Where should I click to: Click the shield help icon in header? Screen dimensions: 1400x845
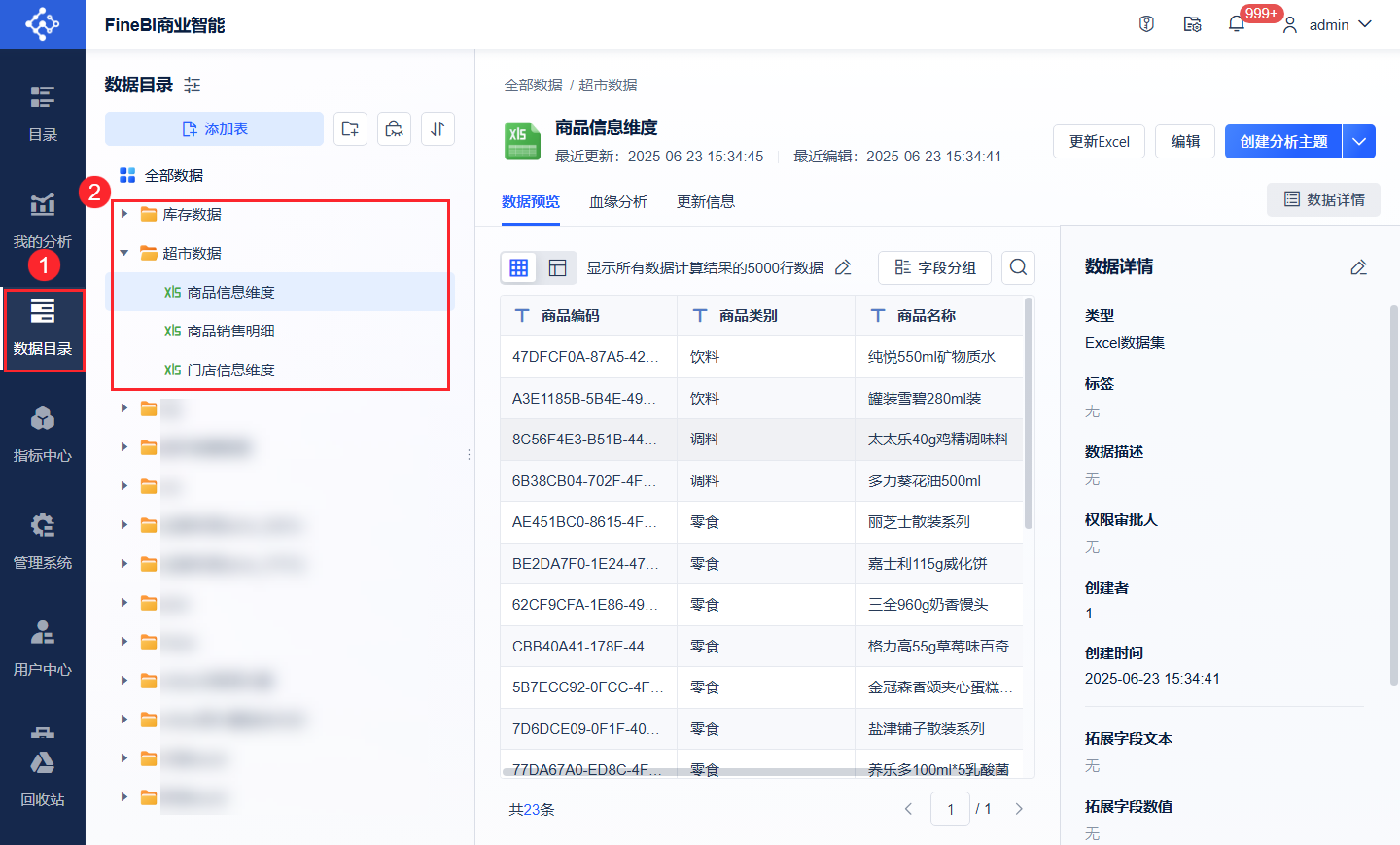(1147, 24)
